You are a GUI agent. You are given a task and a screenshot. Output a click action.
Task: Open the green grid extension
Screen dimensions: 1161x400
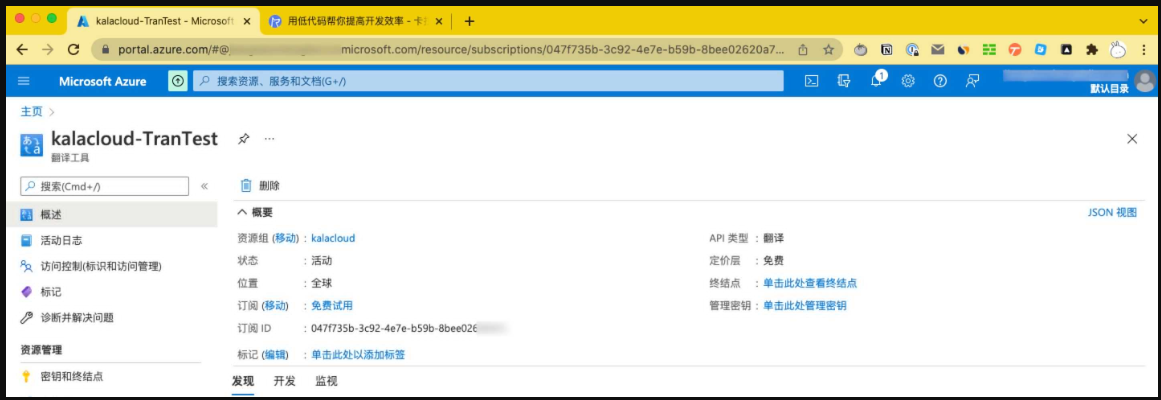(x=989, y=50)
